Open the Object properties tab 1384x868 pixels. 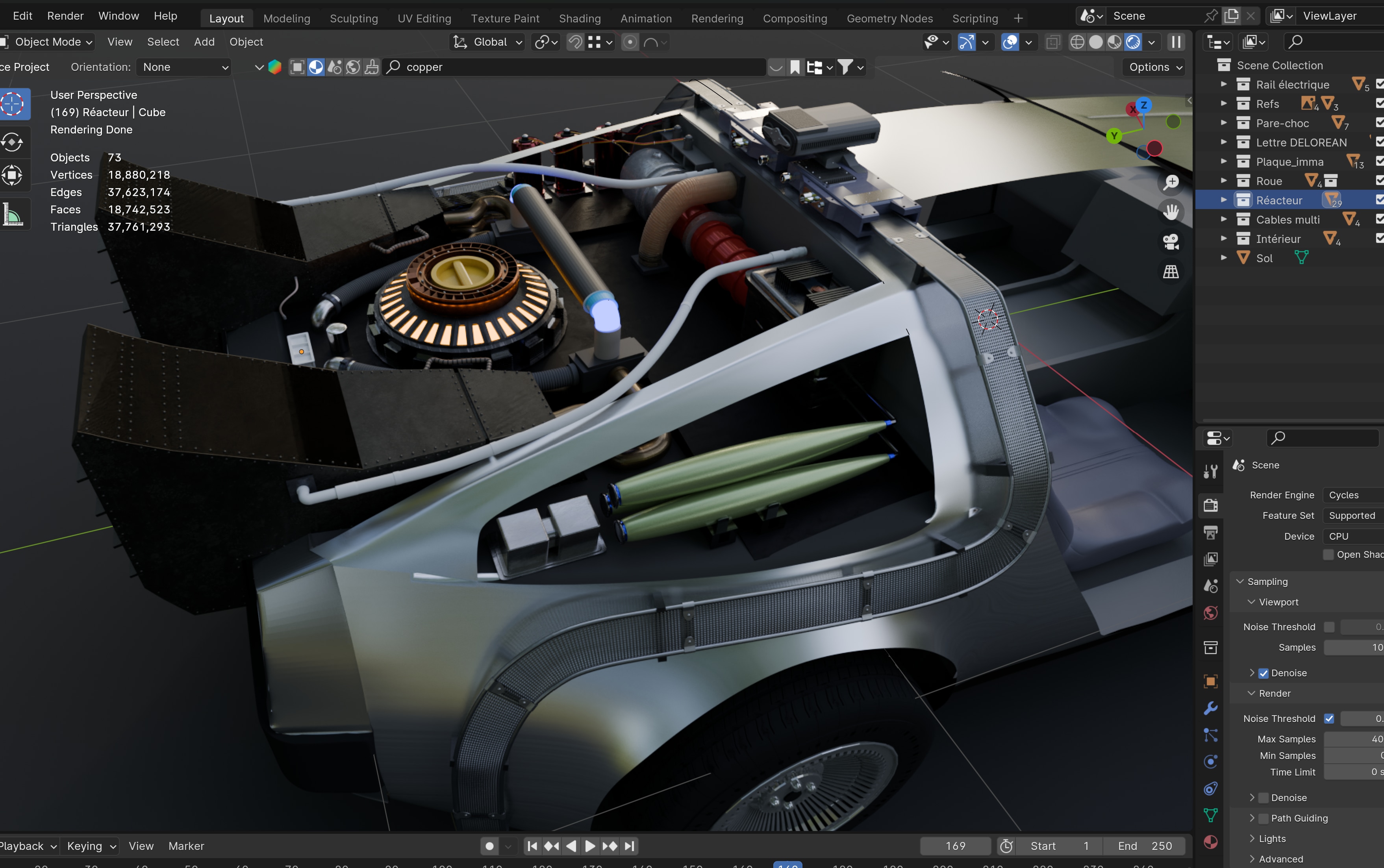point(1211,681)
